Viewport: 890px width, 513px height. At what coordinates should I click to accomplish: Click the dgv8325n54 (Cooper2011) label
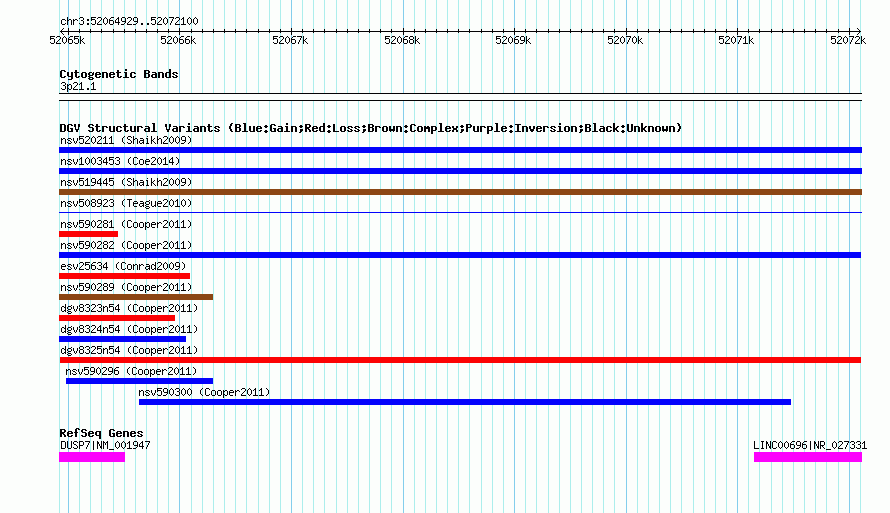(x=129, y=350)
